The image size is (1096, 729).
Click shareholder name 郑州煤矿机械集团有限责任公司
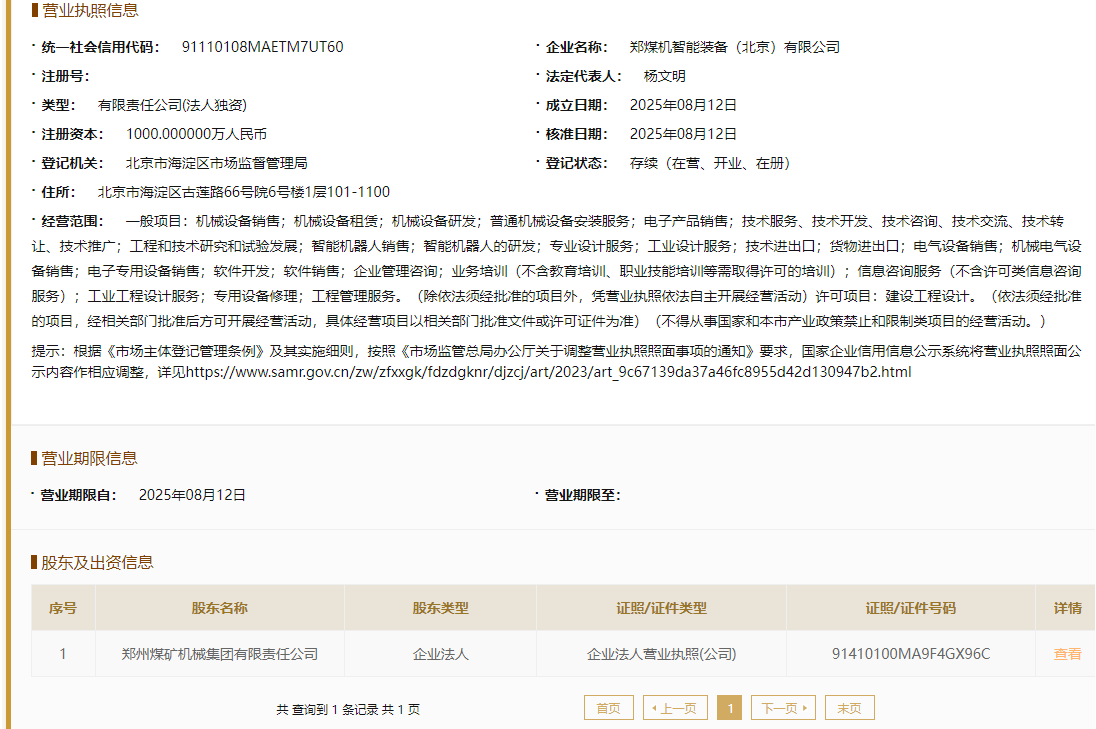tap(219, 654)
